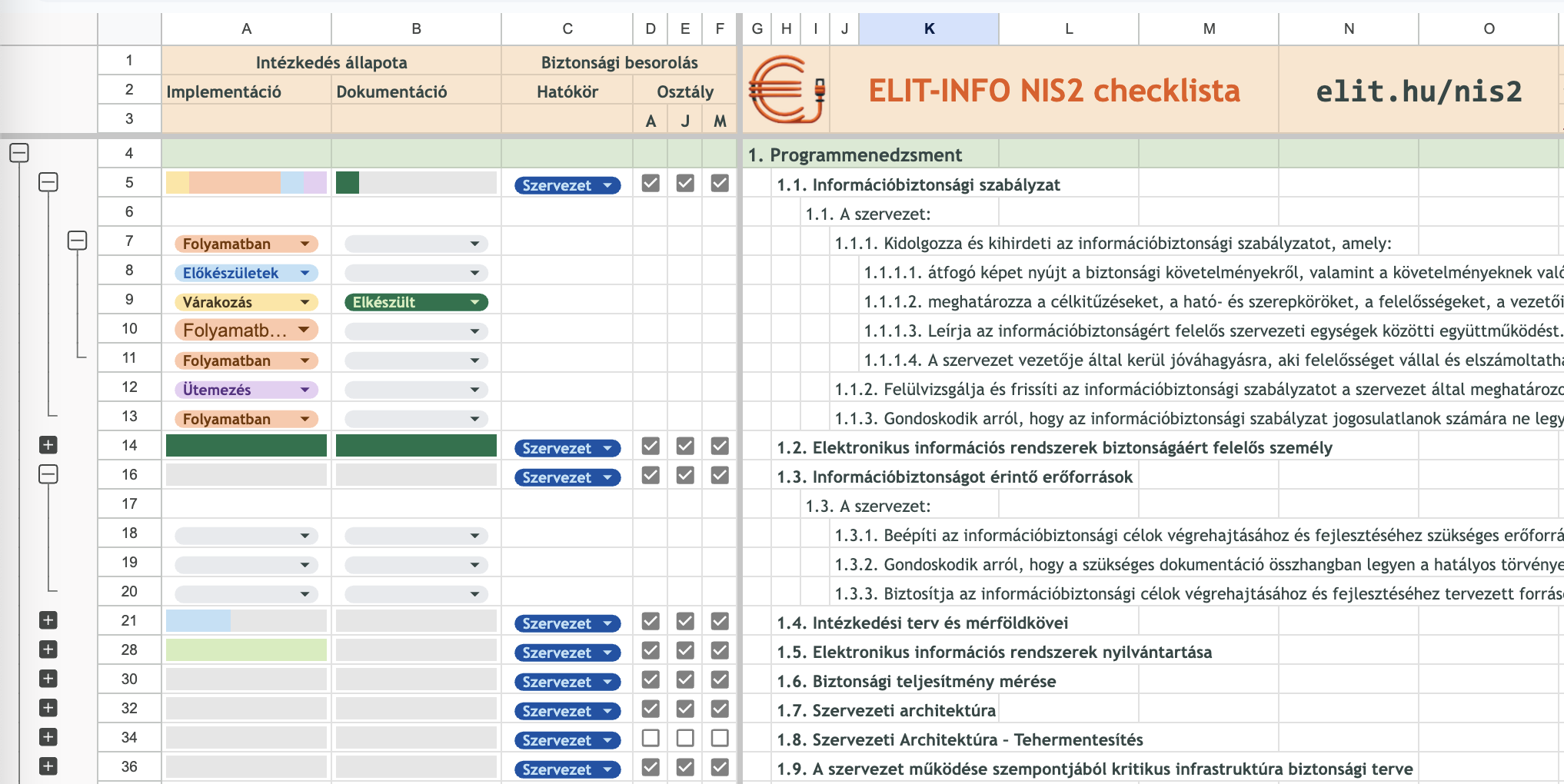Viewport: 1564px width, 784px height.
Task: Select column K header
Action: pos(928,28)
